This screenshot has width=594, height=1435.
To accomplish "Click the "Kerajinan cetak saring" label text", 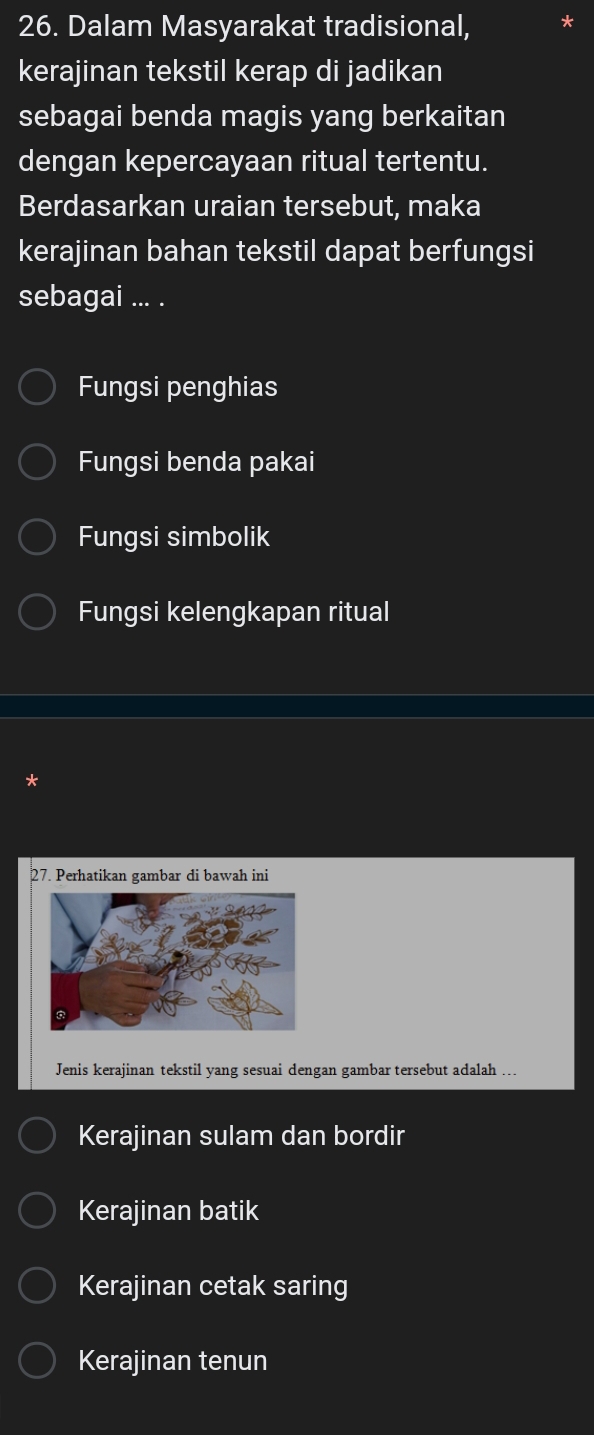I will click(214, 1286).
